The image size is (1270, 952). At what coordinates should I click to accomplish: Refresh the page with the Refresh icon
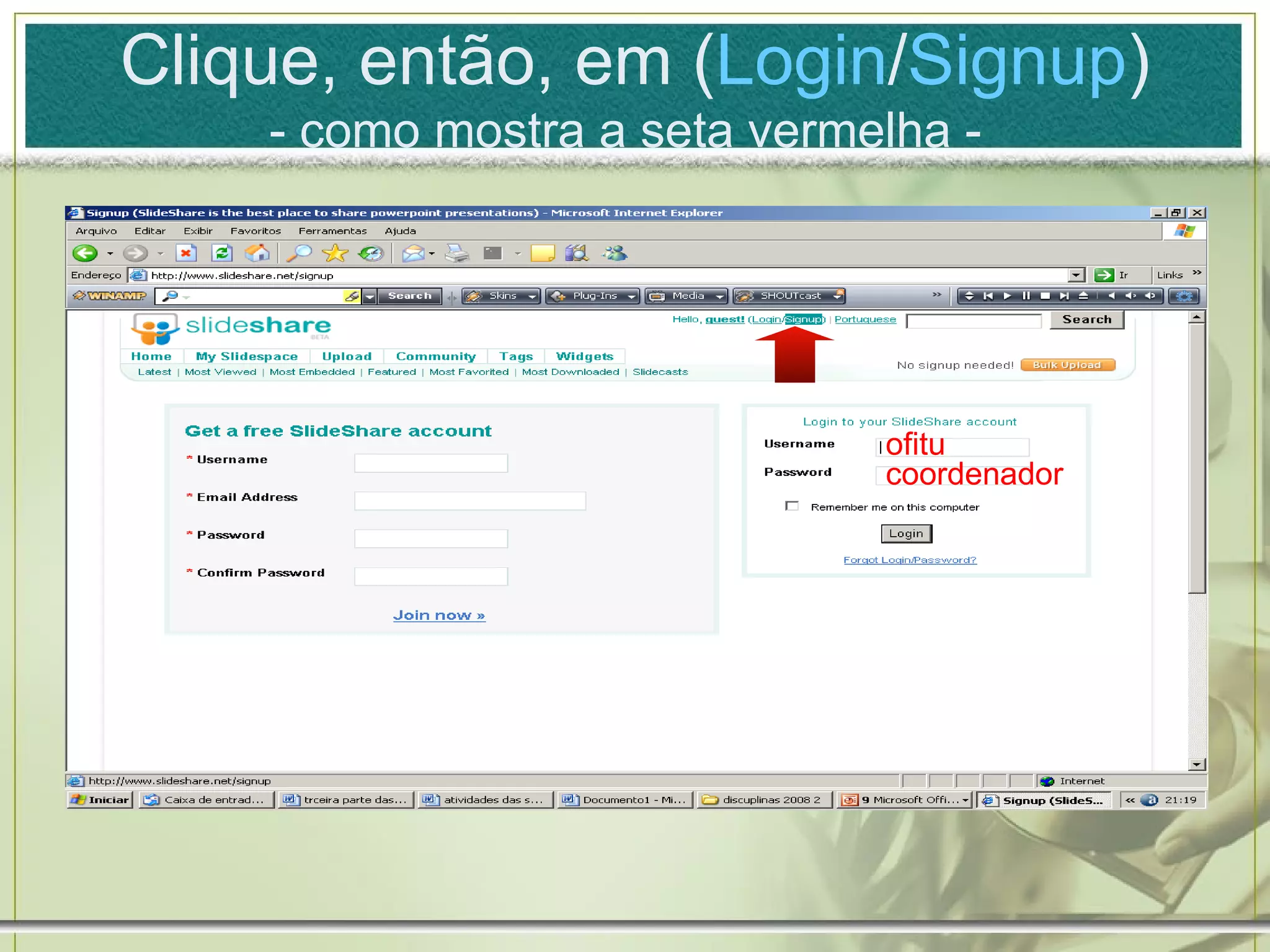click(221, 253)
